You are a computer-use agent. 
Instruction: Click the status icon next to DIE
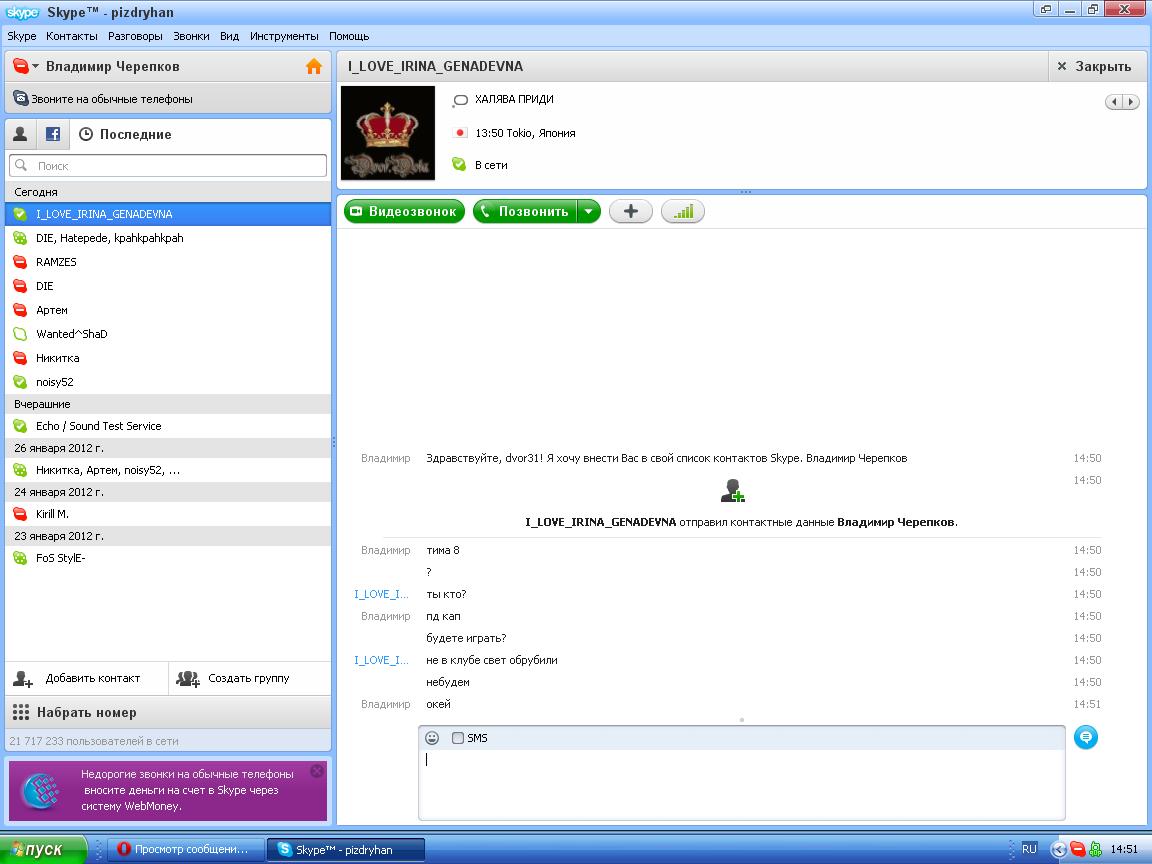pos(21,286)
